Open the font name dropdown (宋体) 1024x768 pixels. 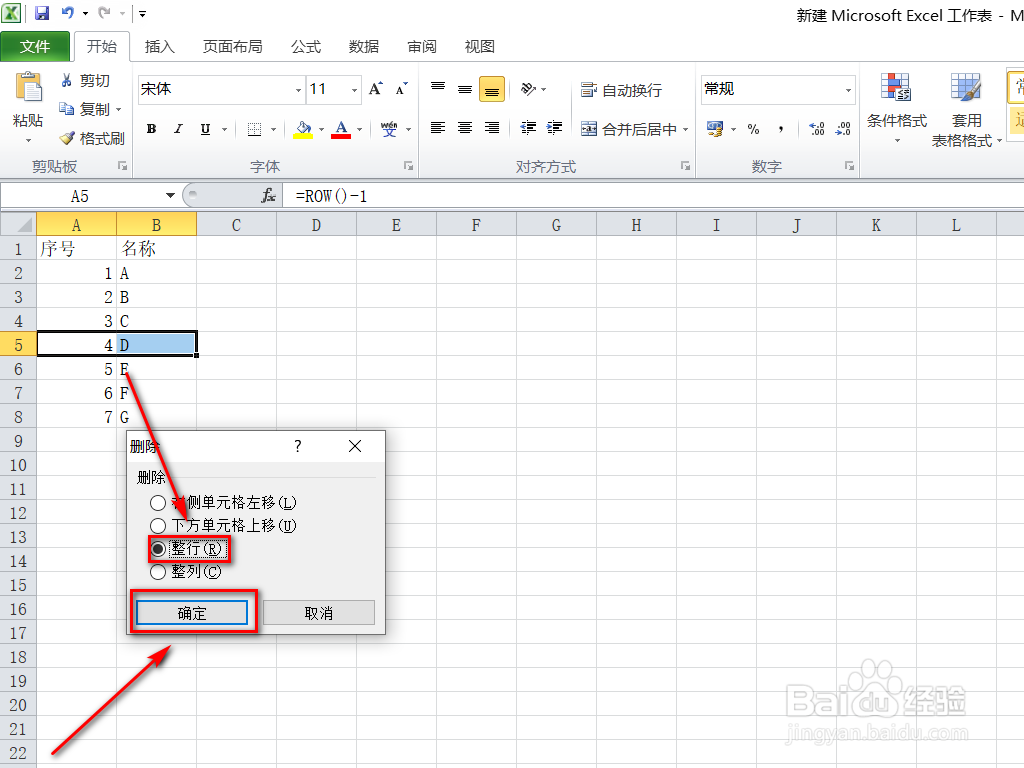click(x=298, y=90)
